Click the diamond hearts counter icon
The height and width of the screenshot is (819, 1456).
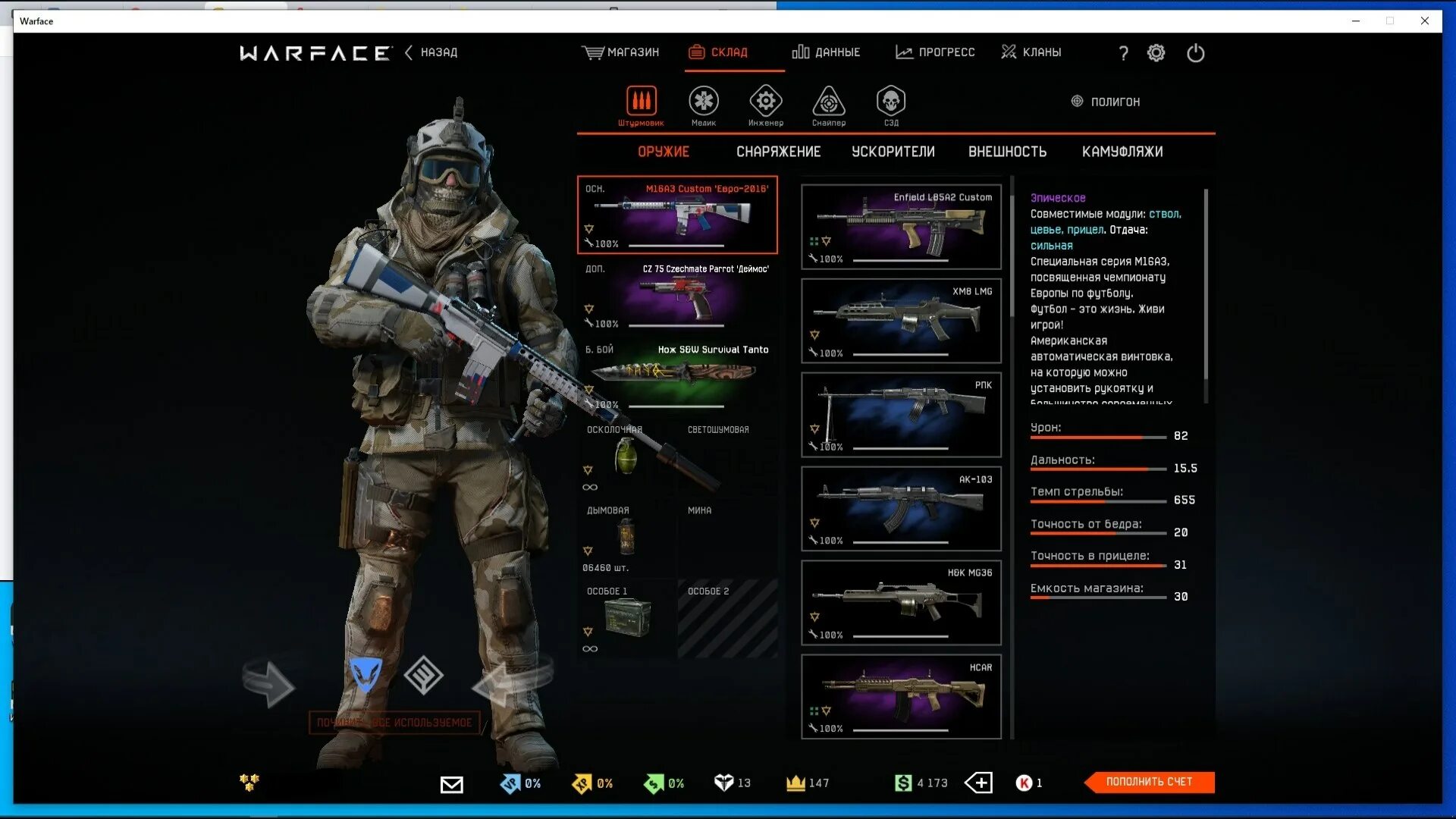pyautogui.click(x=723, y=783)
